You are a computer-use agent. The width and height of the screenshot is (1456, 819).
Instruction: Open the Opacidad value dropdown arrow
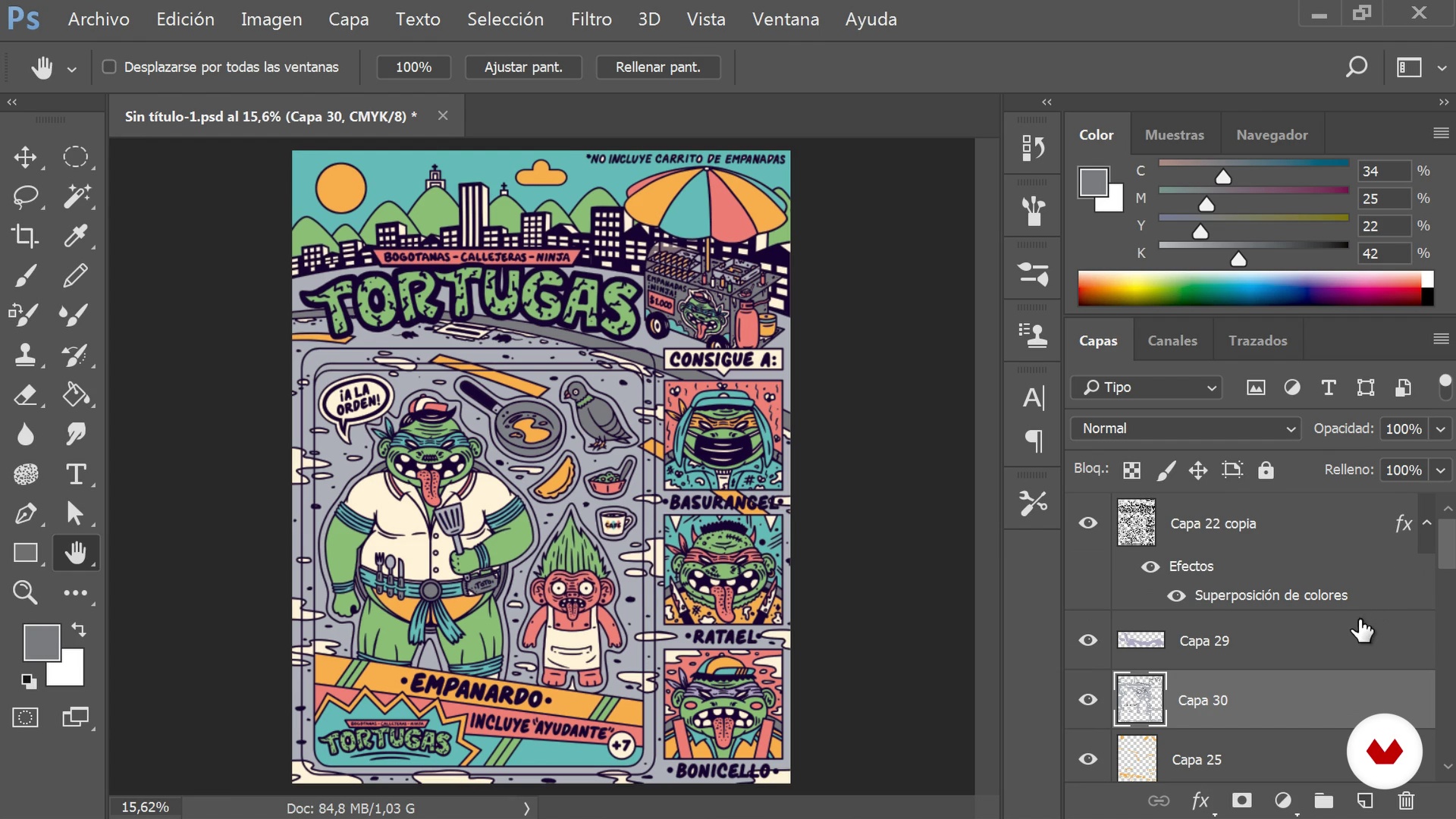coord(1440,428)
